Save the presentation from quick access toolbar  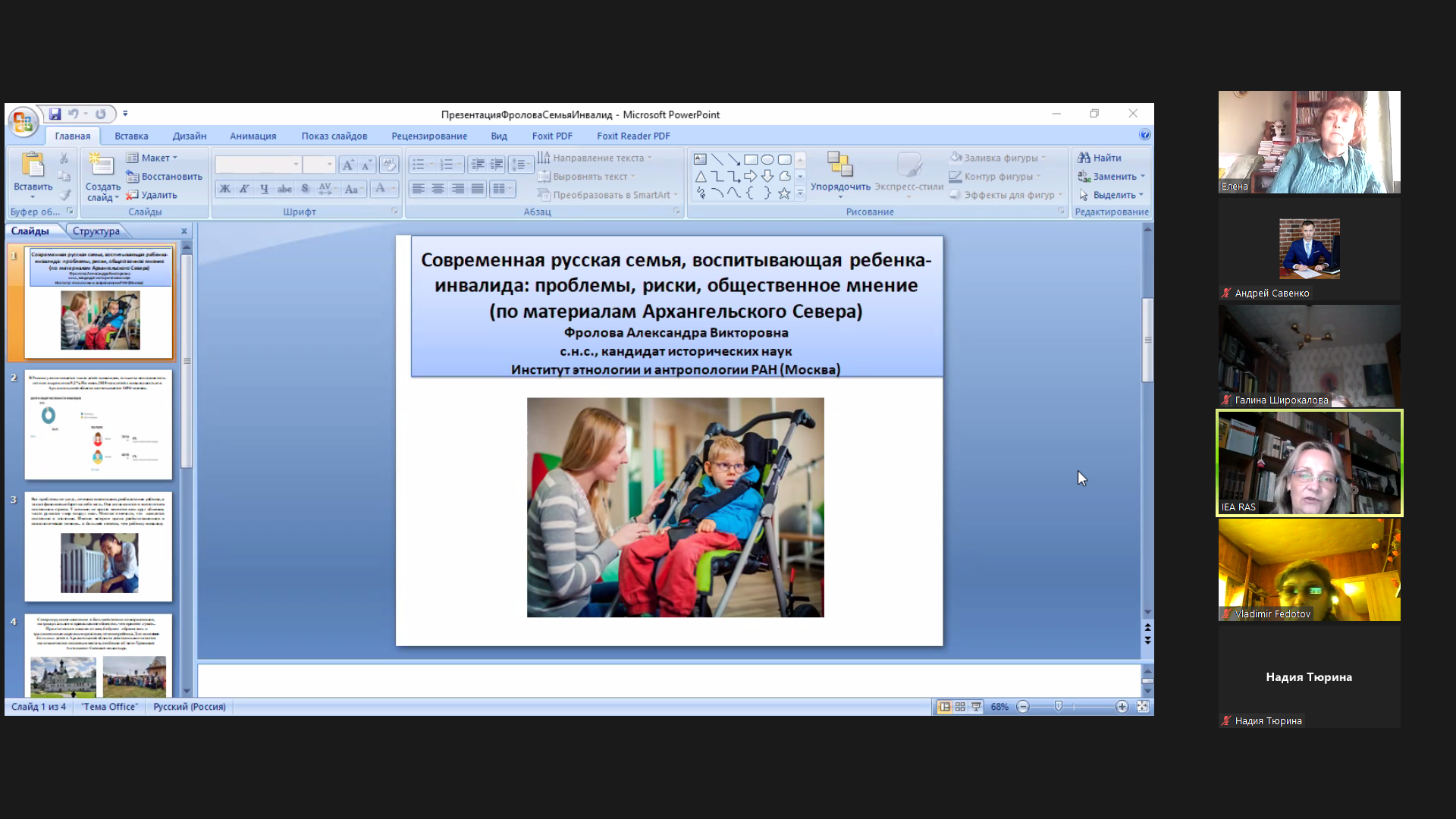pyautogui.click(x=55, y=114)
